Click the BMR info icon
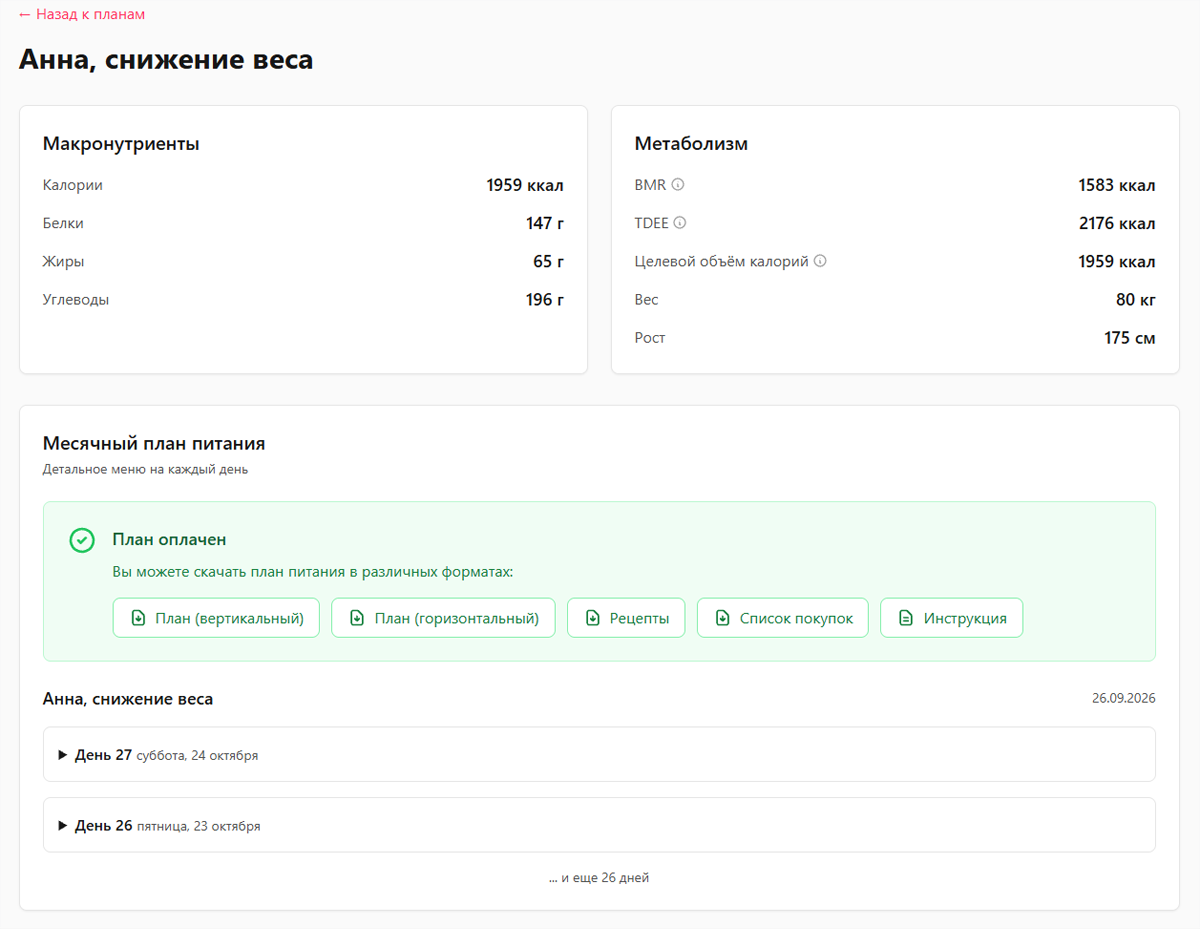 [x=678, y=185]
